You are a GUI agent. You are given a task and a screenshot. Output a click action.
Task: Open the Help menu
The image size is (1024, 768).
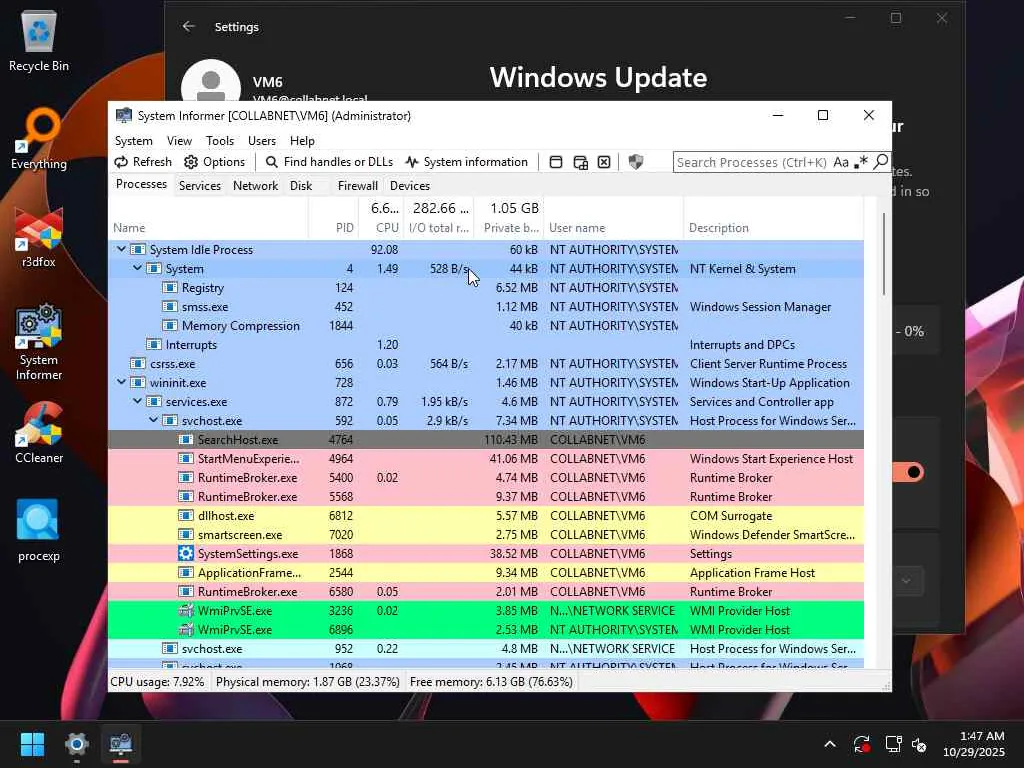[302, 140]
